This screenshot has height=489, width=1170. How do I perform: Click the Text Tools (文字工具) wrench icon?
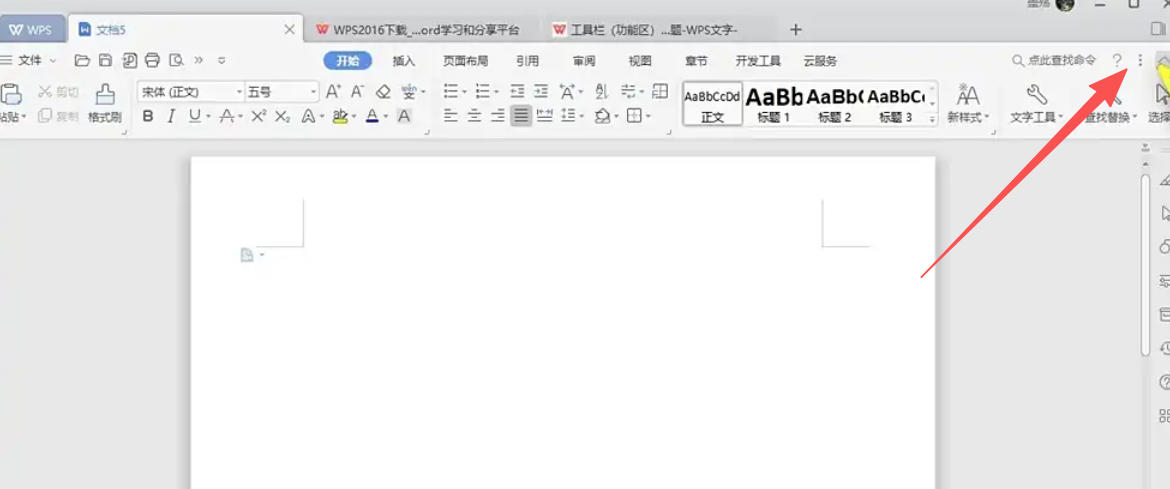[x=1036, y=95]
